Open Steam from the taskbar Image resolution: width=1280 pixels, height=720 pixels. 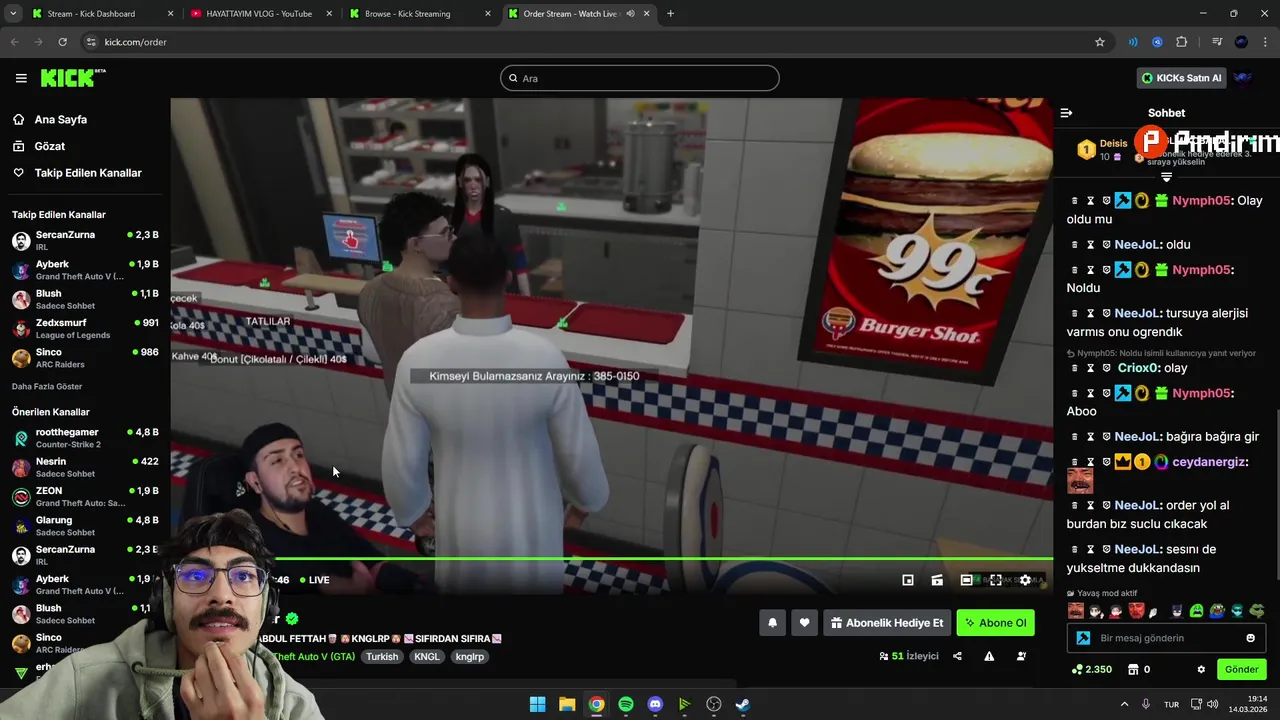(x=743, y=704)
